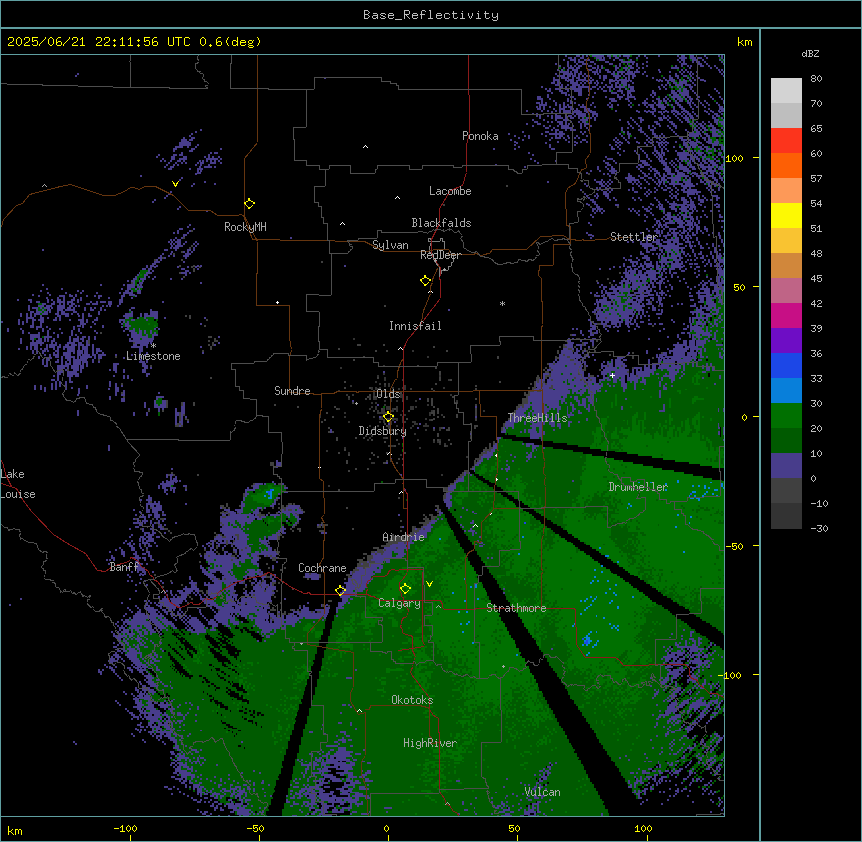
Task: Click the Limestone label
Action: pos(153,356)
